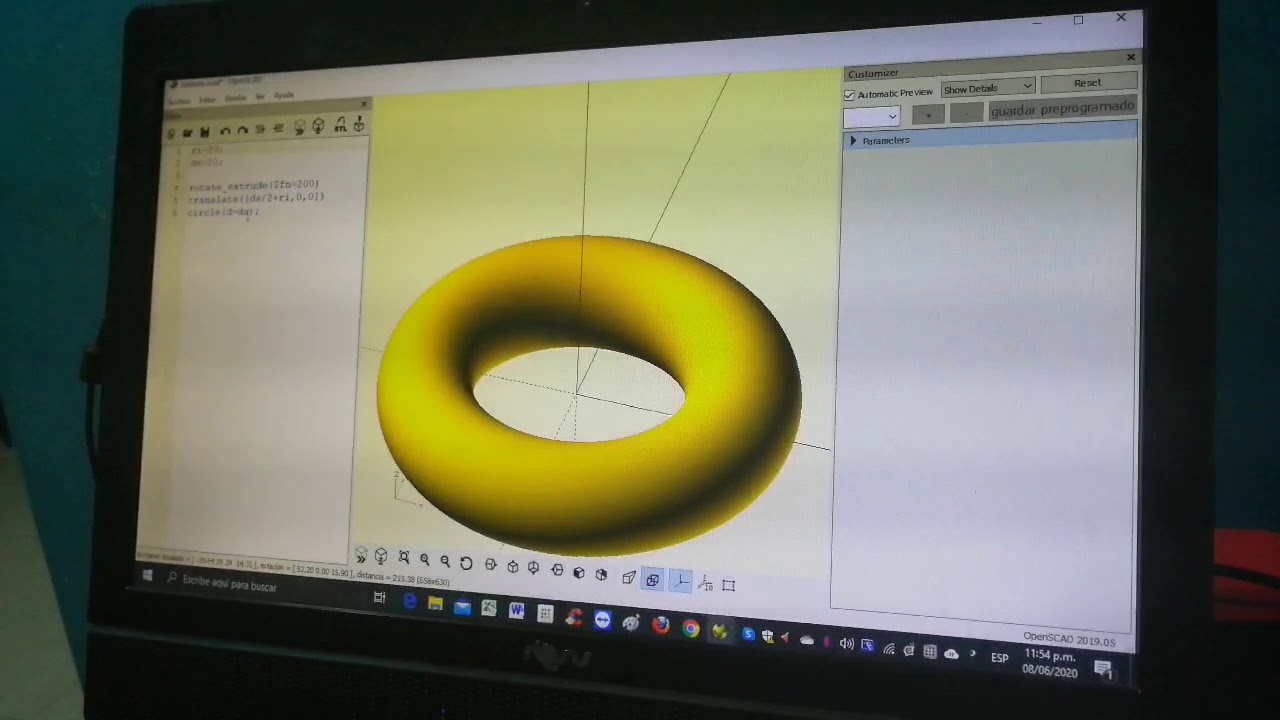Click the Unindent icon in editor toolbar
The height and width of the screenshot is (720, 1280).
(x=260, y=129)
